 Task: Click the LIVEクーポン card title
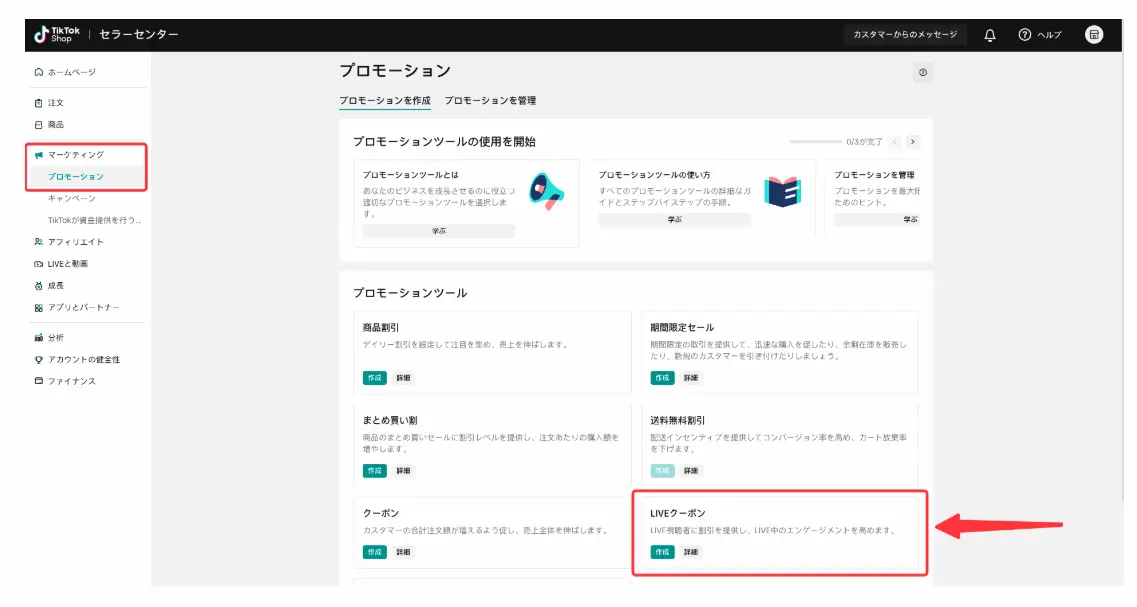point(678,513)
